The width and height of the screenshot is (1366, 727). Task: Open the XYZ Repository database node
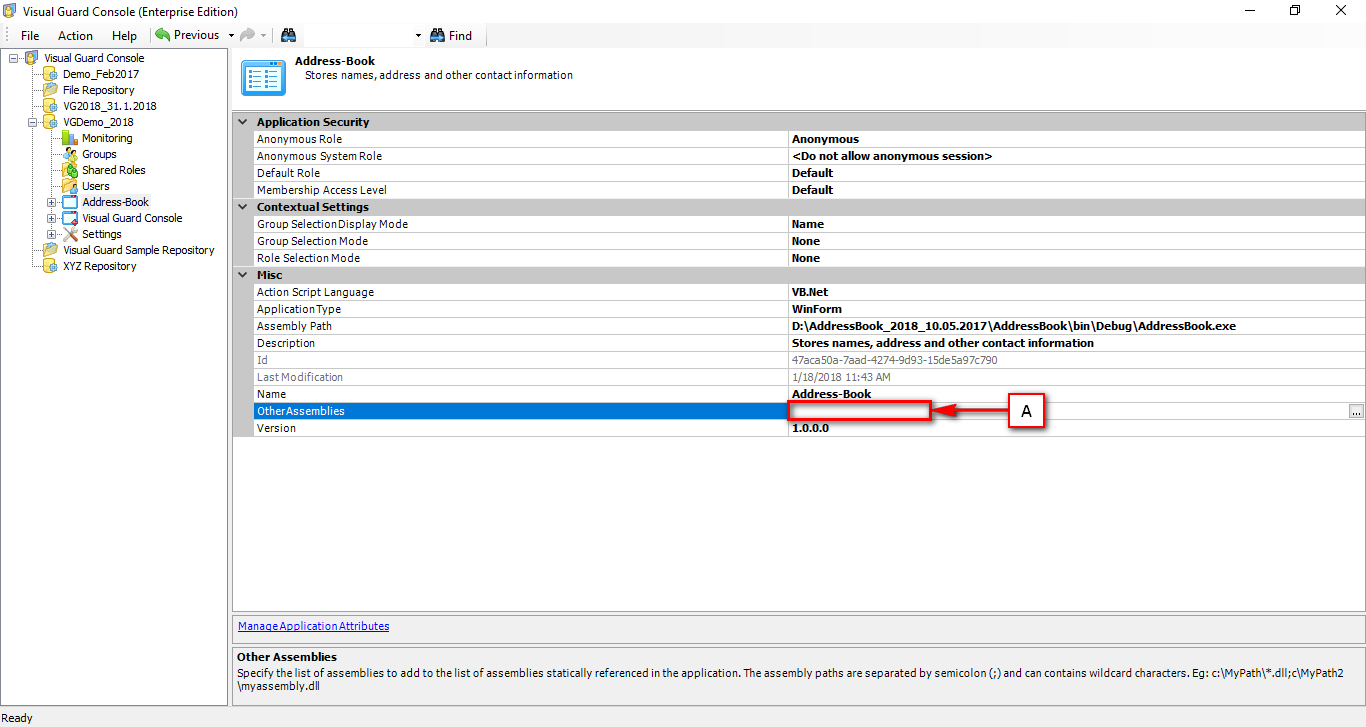(x=50, y=266)
